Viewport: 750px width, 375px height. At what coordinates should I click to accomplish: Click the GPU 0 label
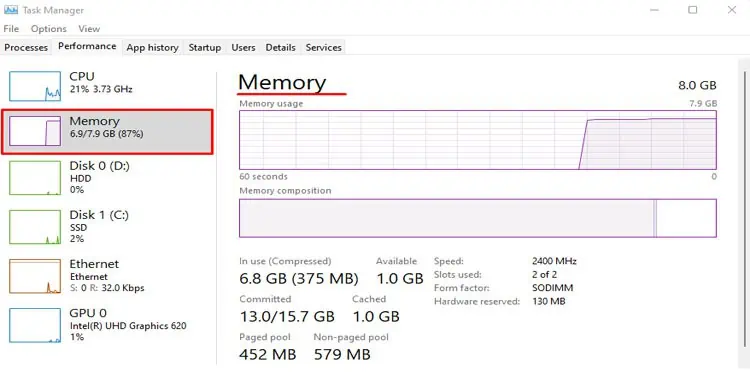point(87,313)
